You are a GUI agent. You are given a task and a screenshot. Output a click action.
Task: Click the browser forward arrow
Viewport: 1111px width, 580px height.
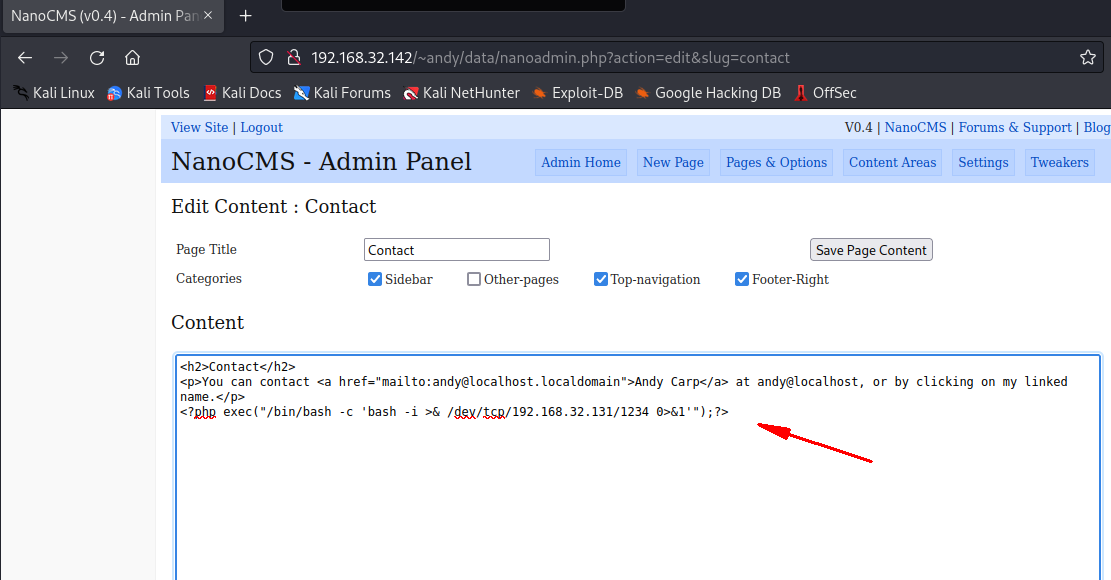[61, 58]
